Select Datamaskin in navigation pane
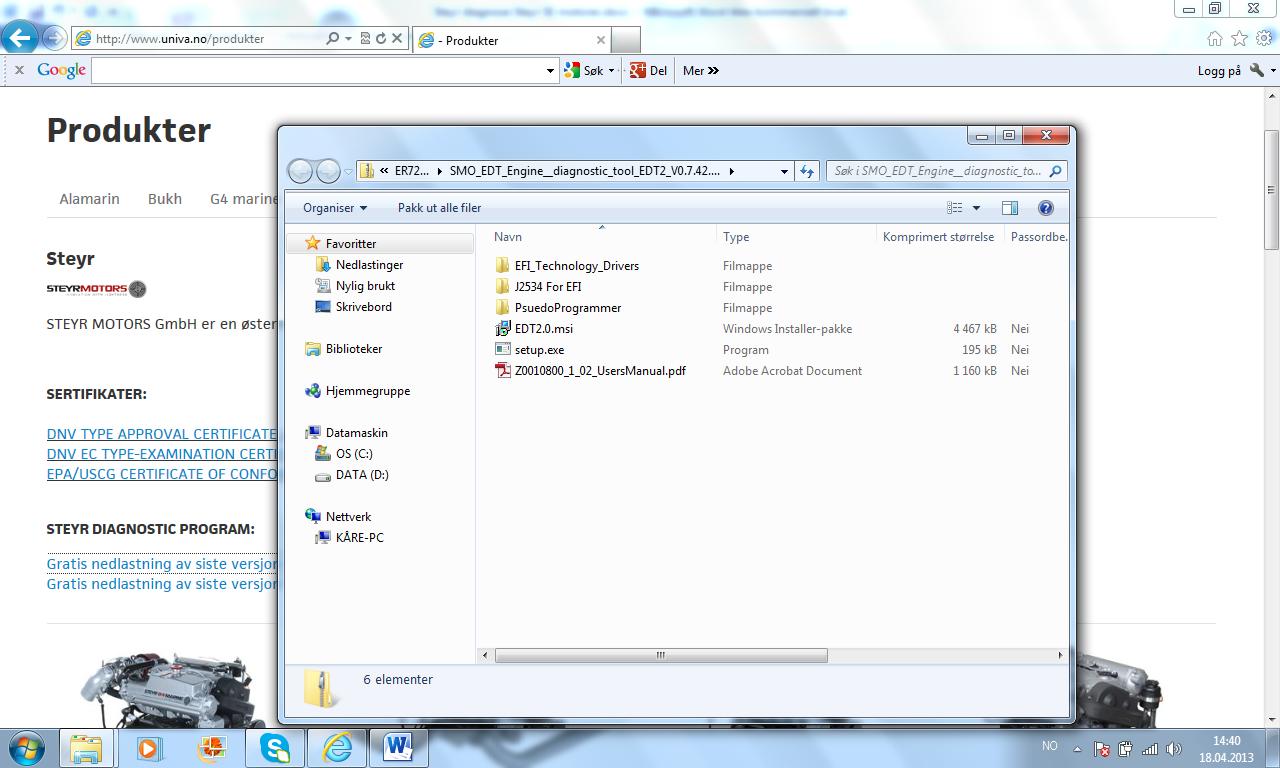The image size is (1280, 768). [x=356, y=433]
